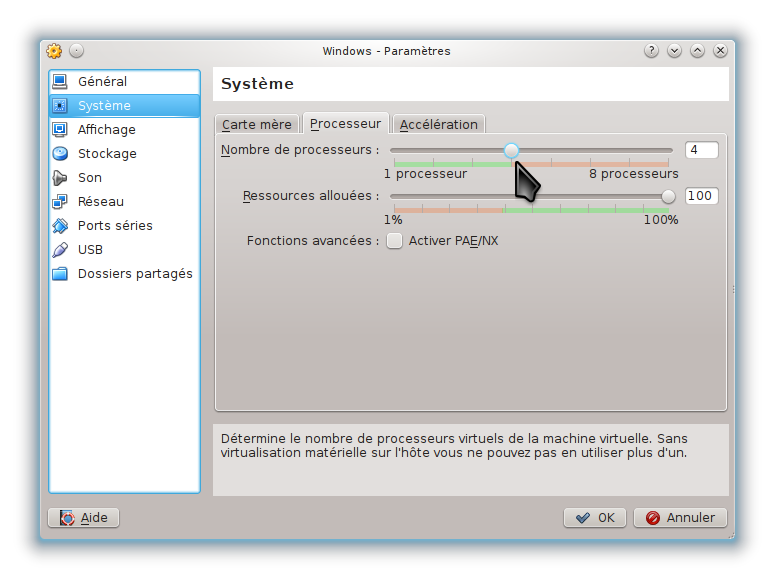This screenshot has height=579, width=775.
Task: Open Aide help button
Action: (84, 518)
